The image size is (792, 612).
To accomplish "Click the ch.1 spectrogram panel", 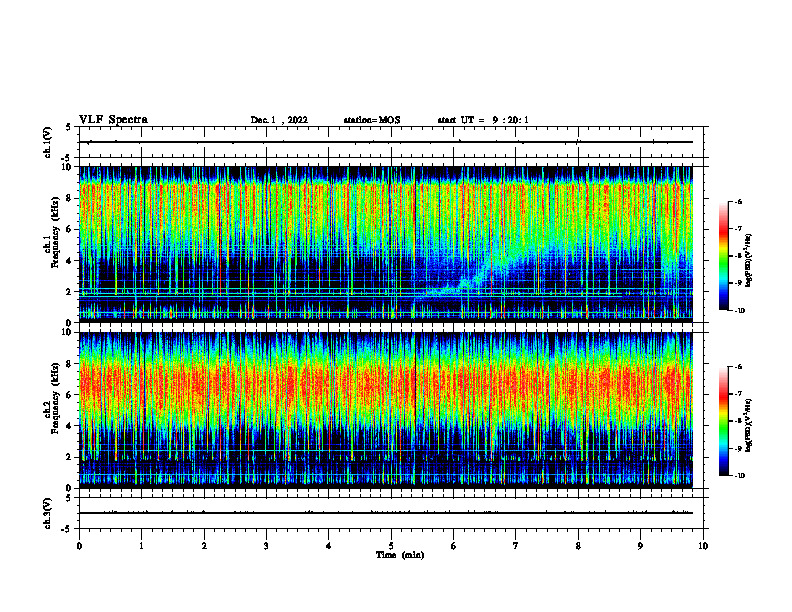I will click(x=391, y=244).
